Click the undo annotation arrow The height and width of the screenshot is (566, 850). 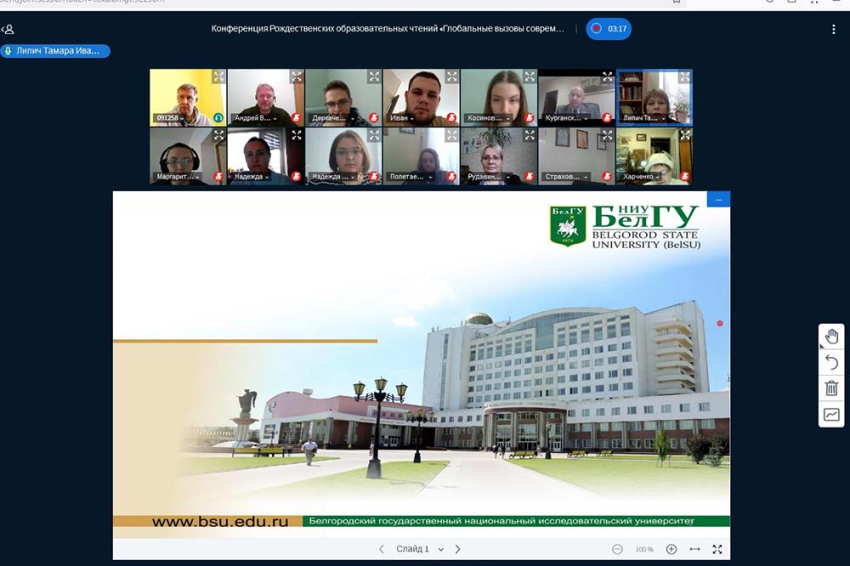831,362
